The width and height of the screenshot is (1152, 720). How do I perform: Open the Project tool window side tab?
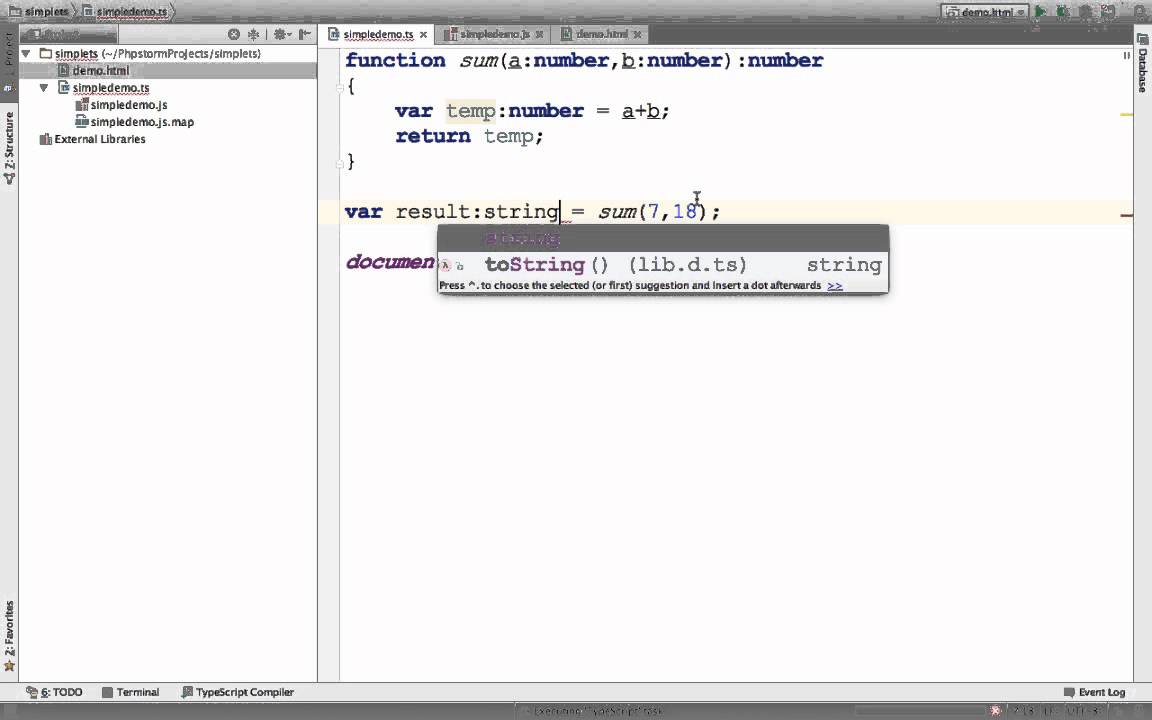[x=9, y=62]
